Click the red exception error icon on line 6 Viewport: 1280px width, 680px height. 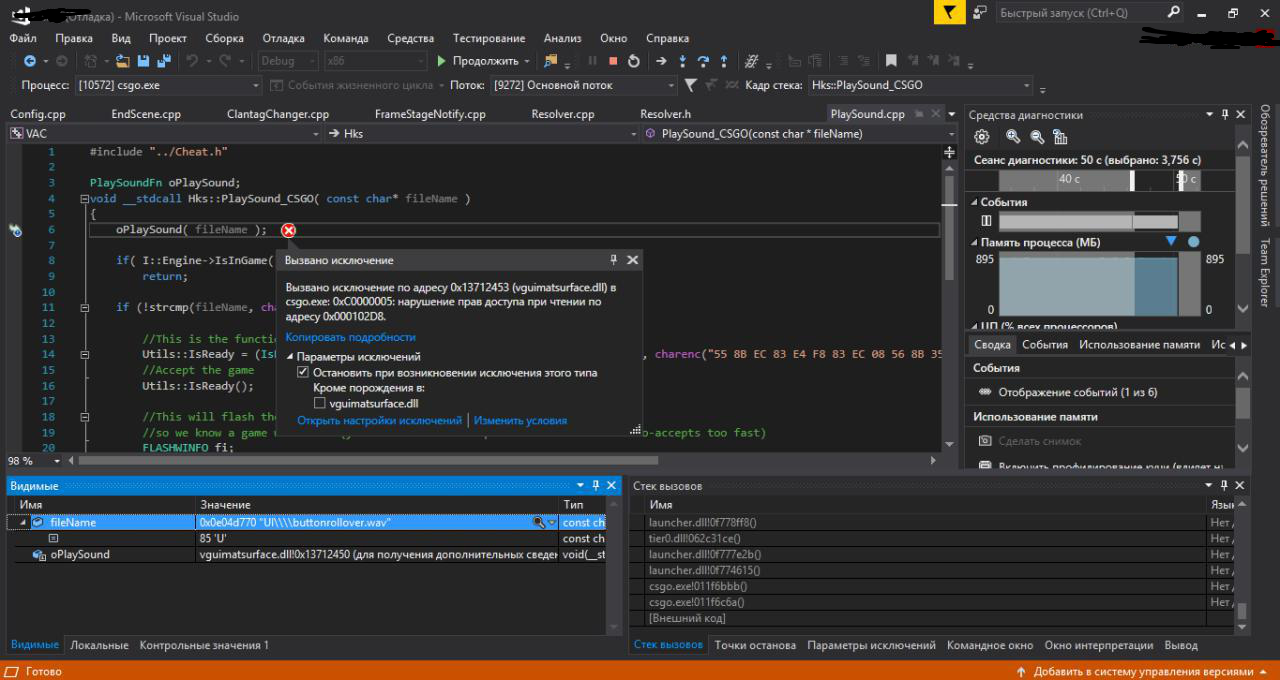289,230
